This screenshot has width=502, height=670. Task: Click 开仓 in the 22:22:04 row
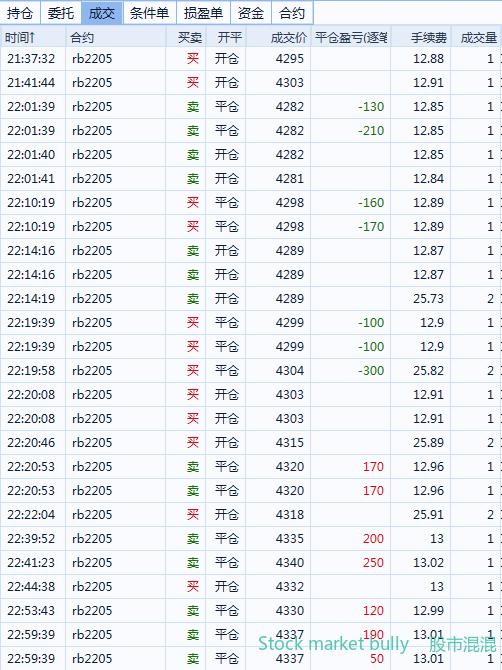226,514
